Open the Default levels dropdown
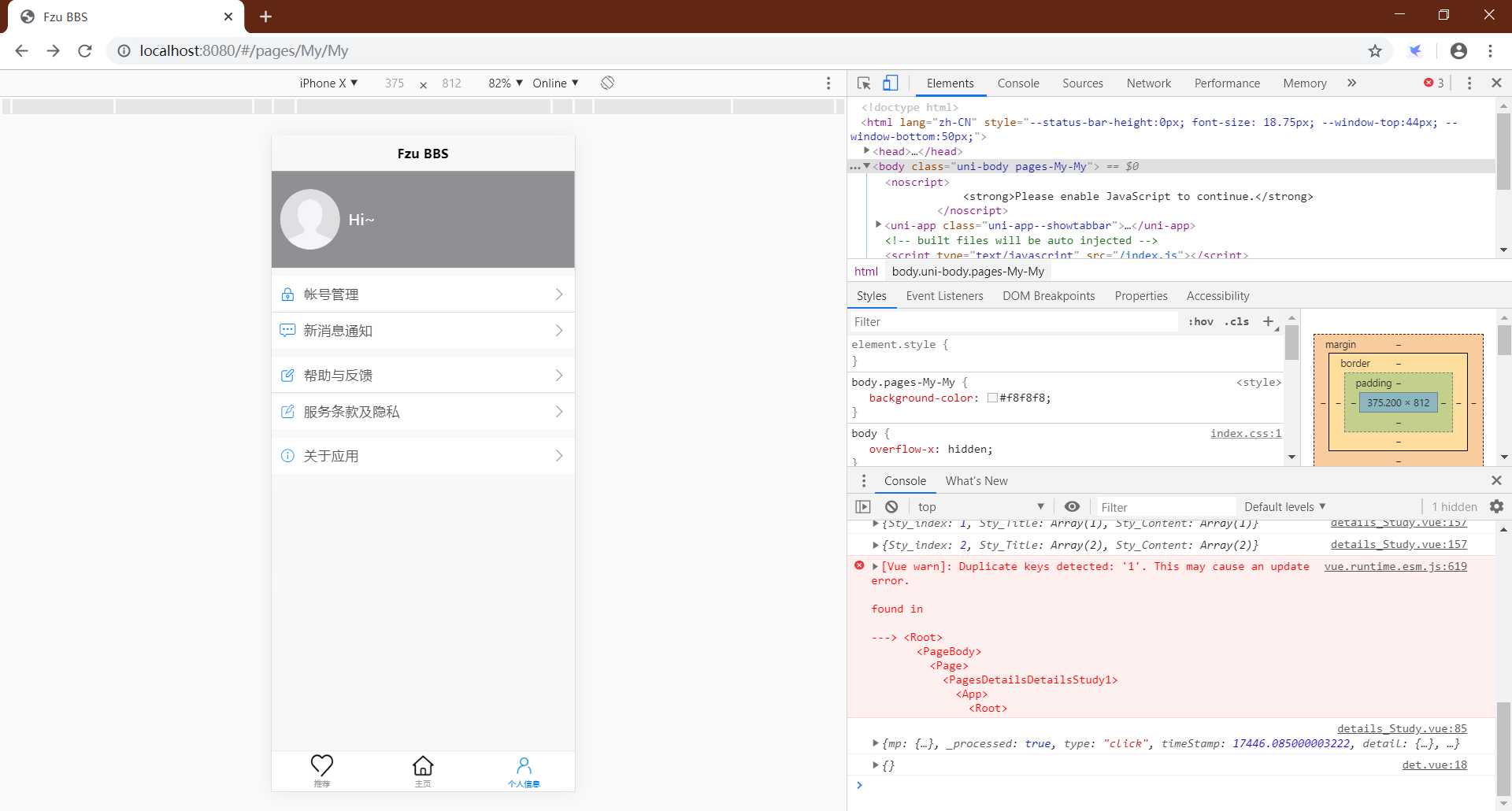Image resolution: width=1512 pixels, height=811 pixels. (x=1285, y=506)
